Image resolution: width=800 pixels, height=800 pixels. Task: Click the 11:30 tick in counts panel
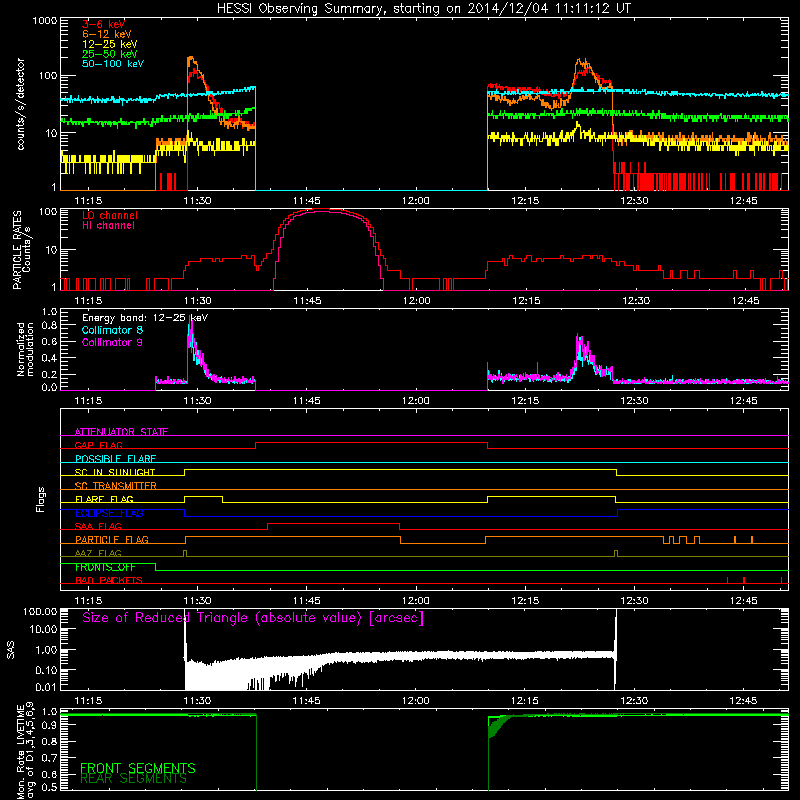coord(197,201)
